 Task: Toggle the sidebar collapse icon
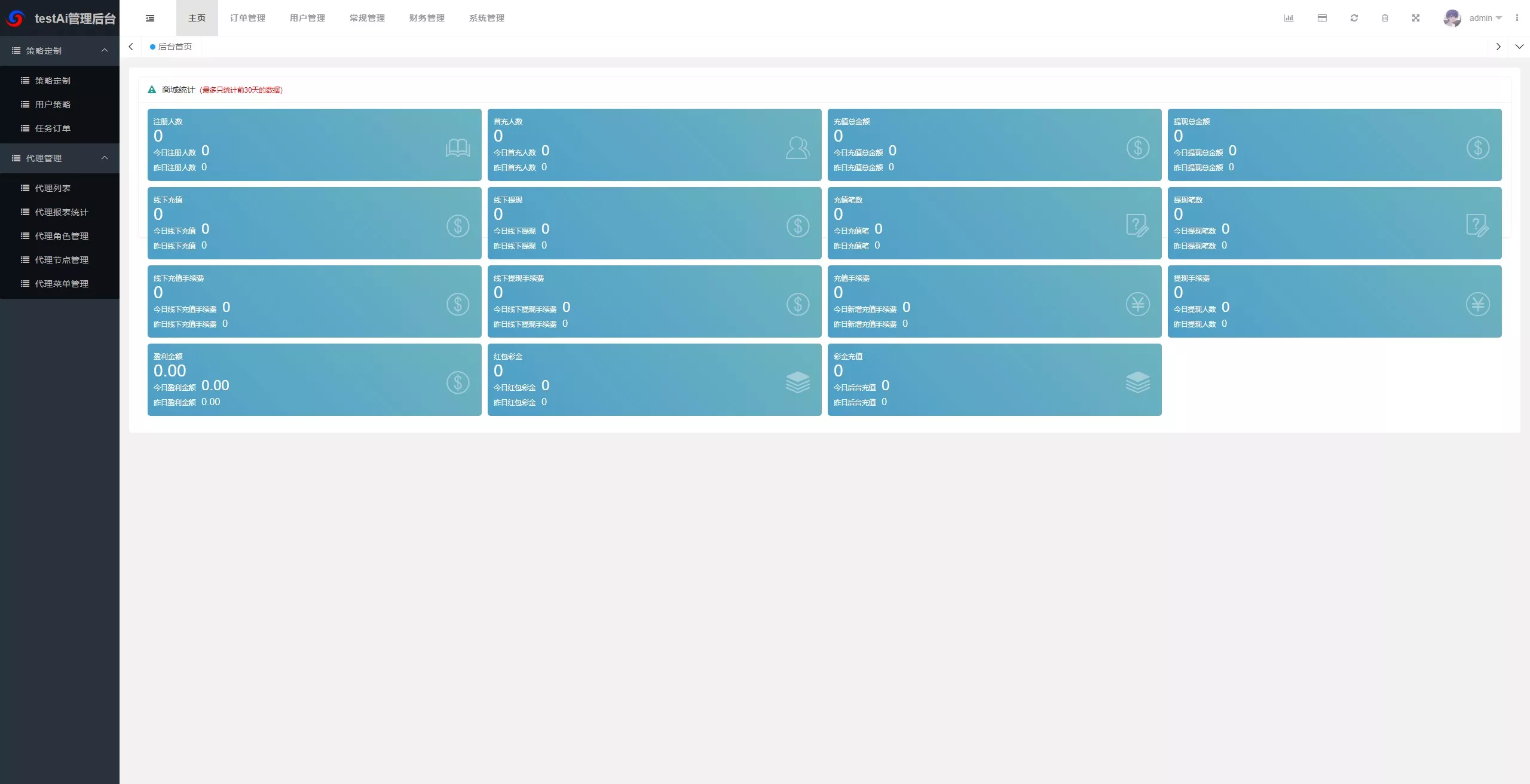coord(150,18)
